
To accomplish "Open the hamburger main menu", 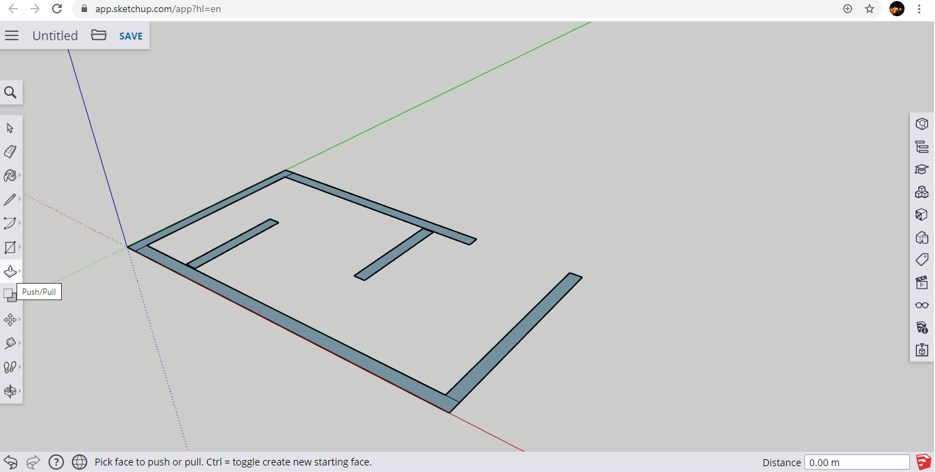I will click(x=11, y=36).
